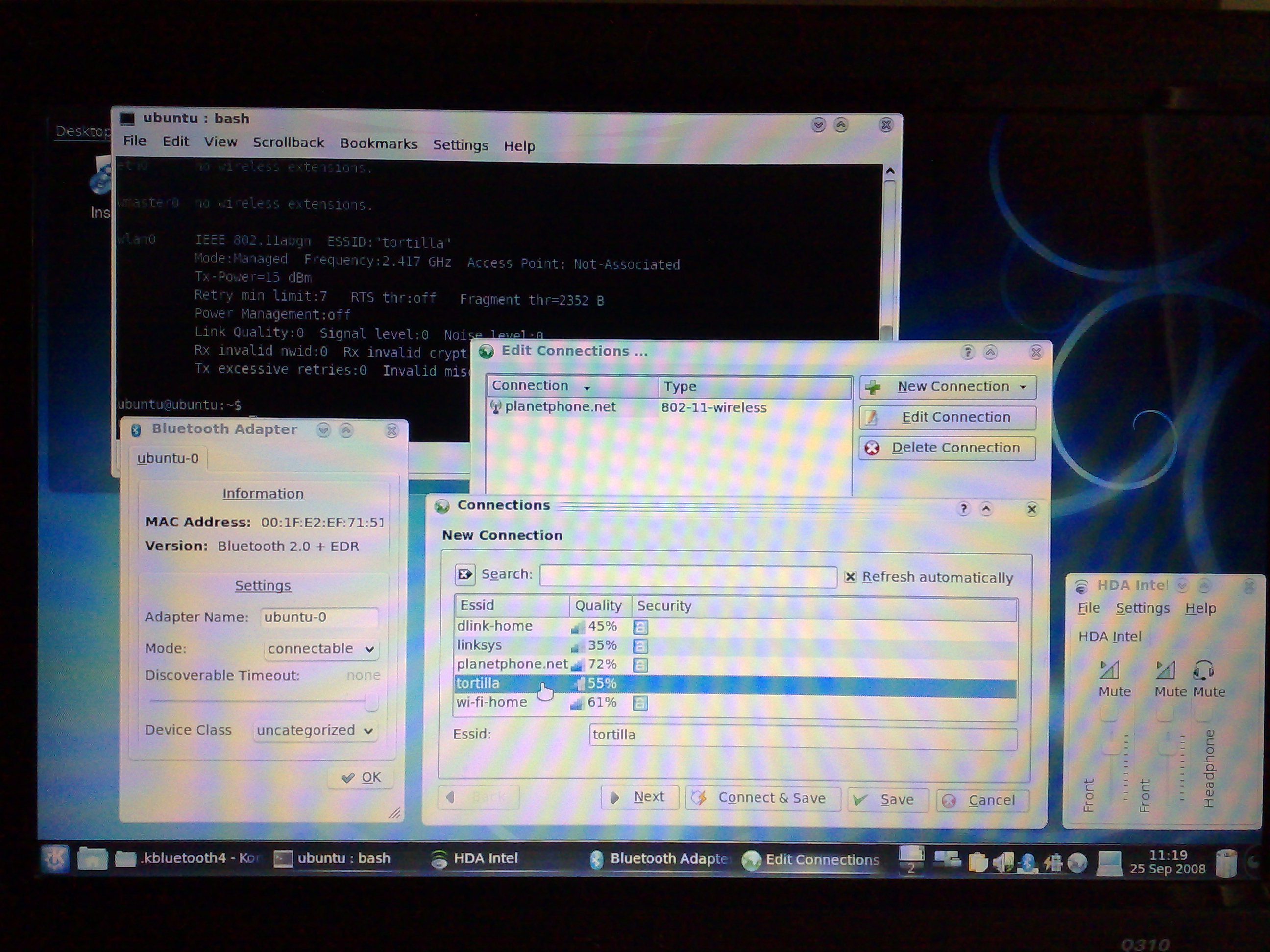The image size is (1270, 952).
Task: Click the Bluetooth icon in the Bluetooth Adapter title bar
Action: (x=136, y=430)
